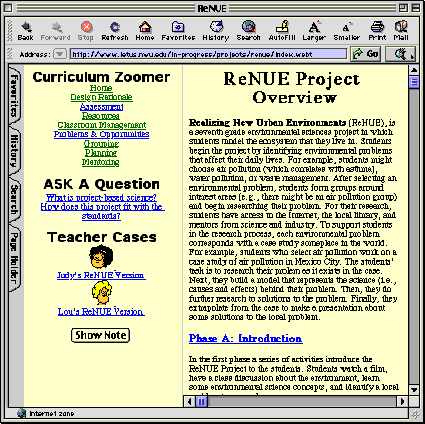Open the Design Rationale link
Image resolution: width=425 pixels, height=424 pixels.
(101, 97)
